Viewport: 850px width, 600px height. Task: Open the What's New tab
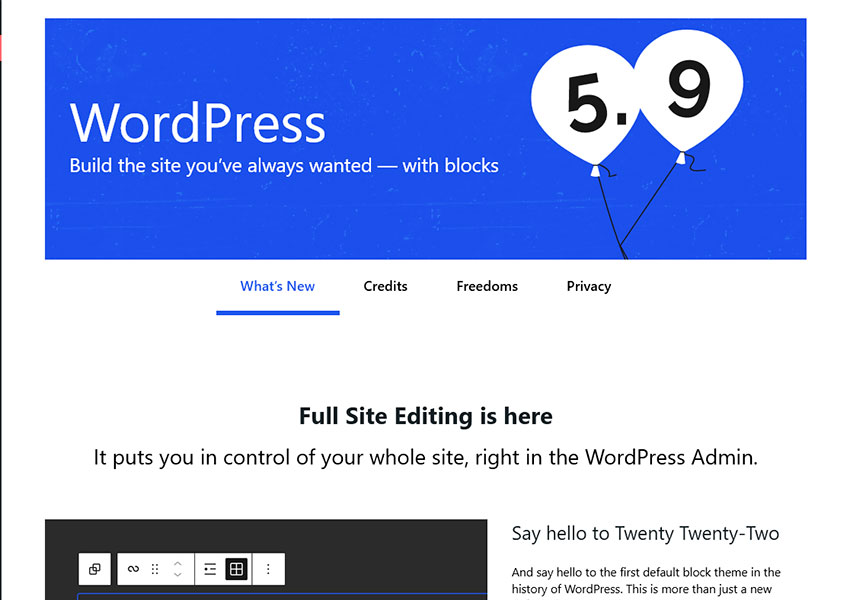(278, 286)
